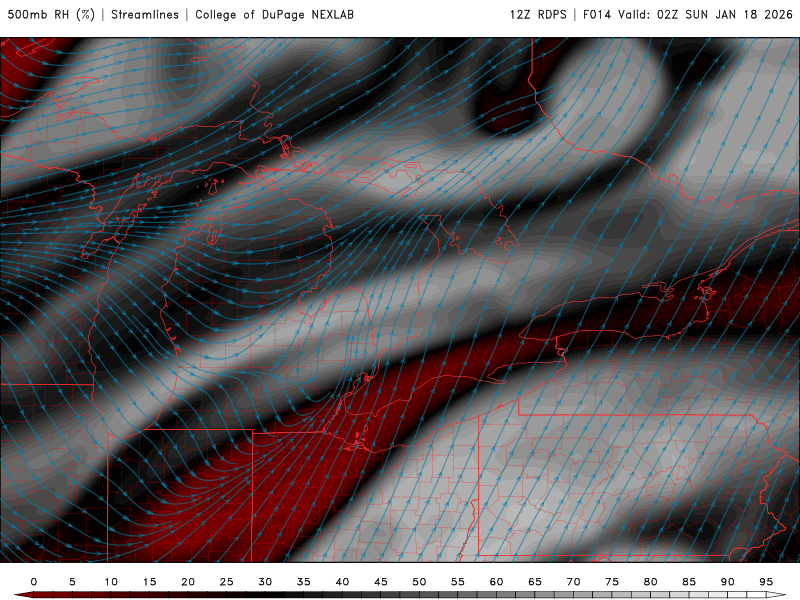800x600 pixels.
Task: Click the "10" label on the color scale
Action: [111, 582]
